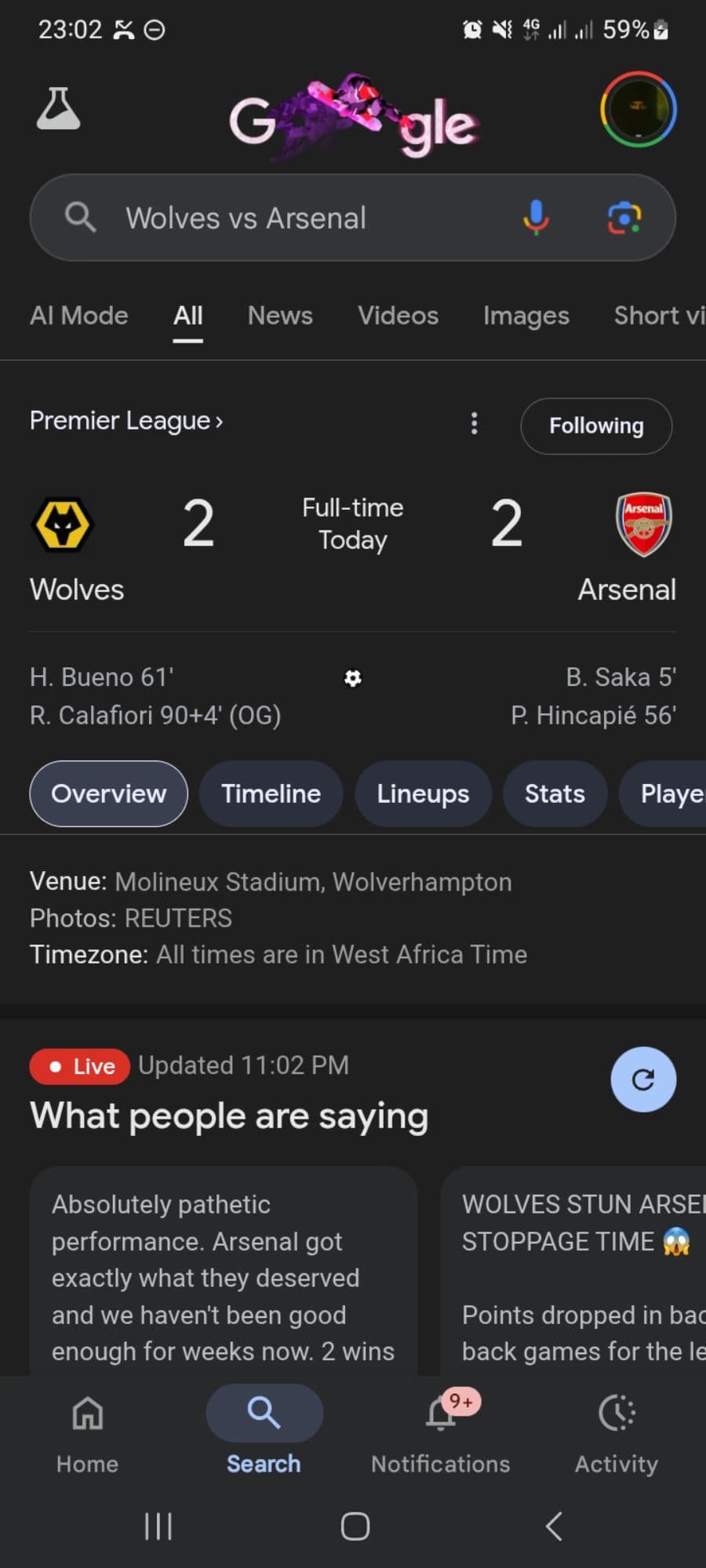This screenshot has height=1568, width=706.
Task: Expand the Premier League link
Action: (x=126, y=421)
